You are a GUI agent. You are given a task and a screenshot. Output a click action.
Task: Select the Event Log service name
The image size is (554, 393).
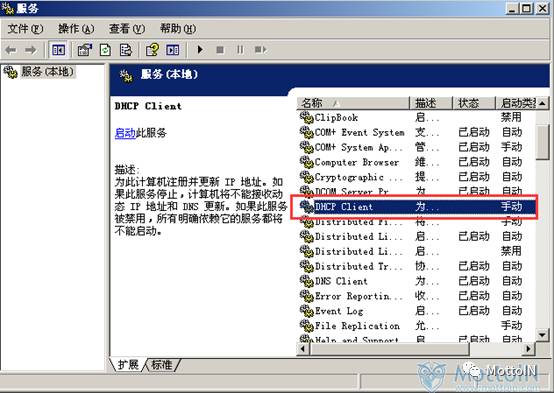click(x=339, y=311)
